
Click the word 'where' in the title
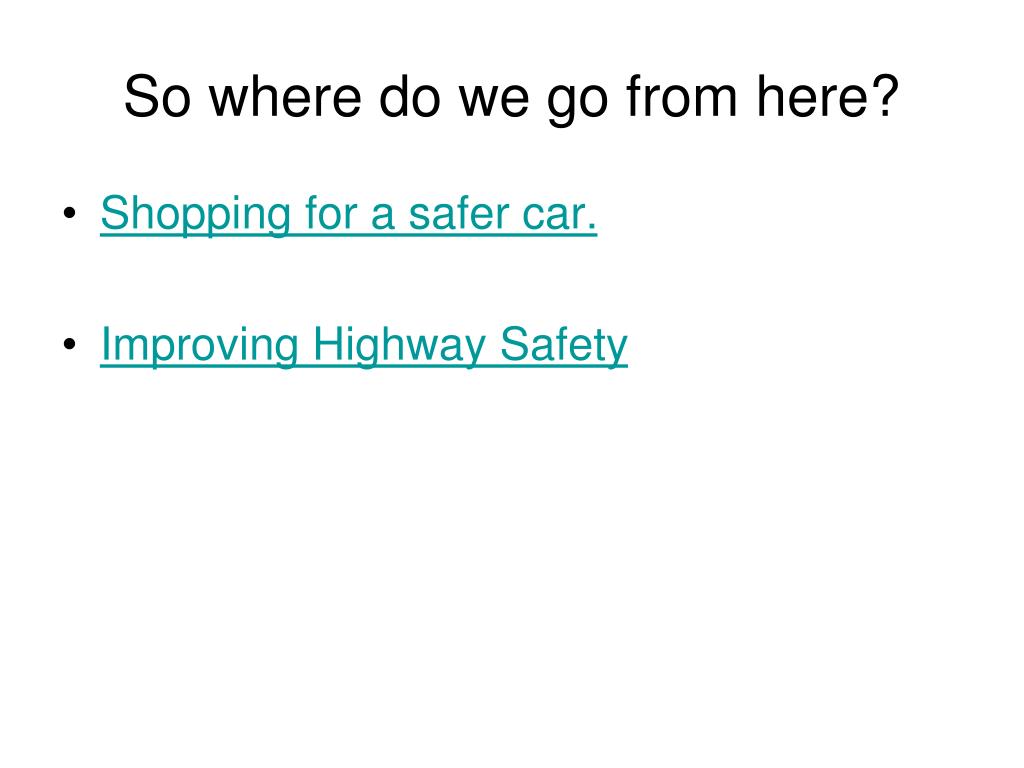tap(285, 97)
